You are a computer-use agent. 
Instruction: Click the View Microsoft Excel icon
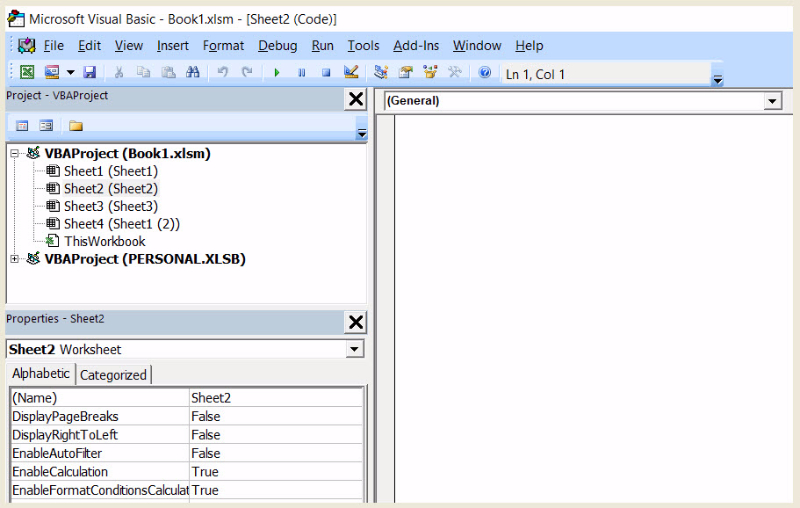[27, 73]
